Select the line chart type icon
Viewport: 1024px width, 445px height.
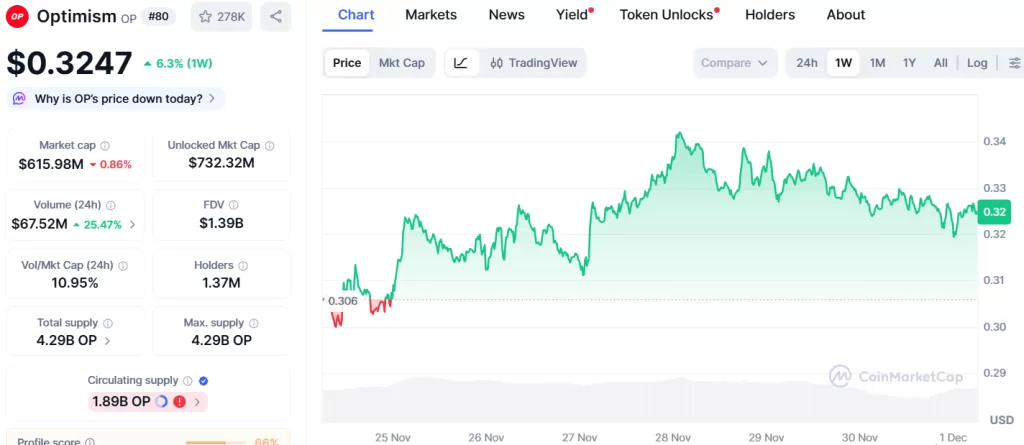[460, 63]
